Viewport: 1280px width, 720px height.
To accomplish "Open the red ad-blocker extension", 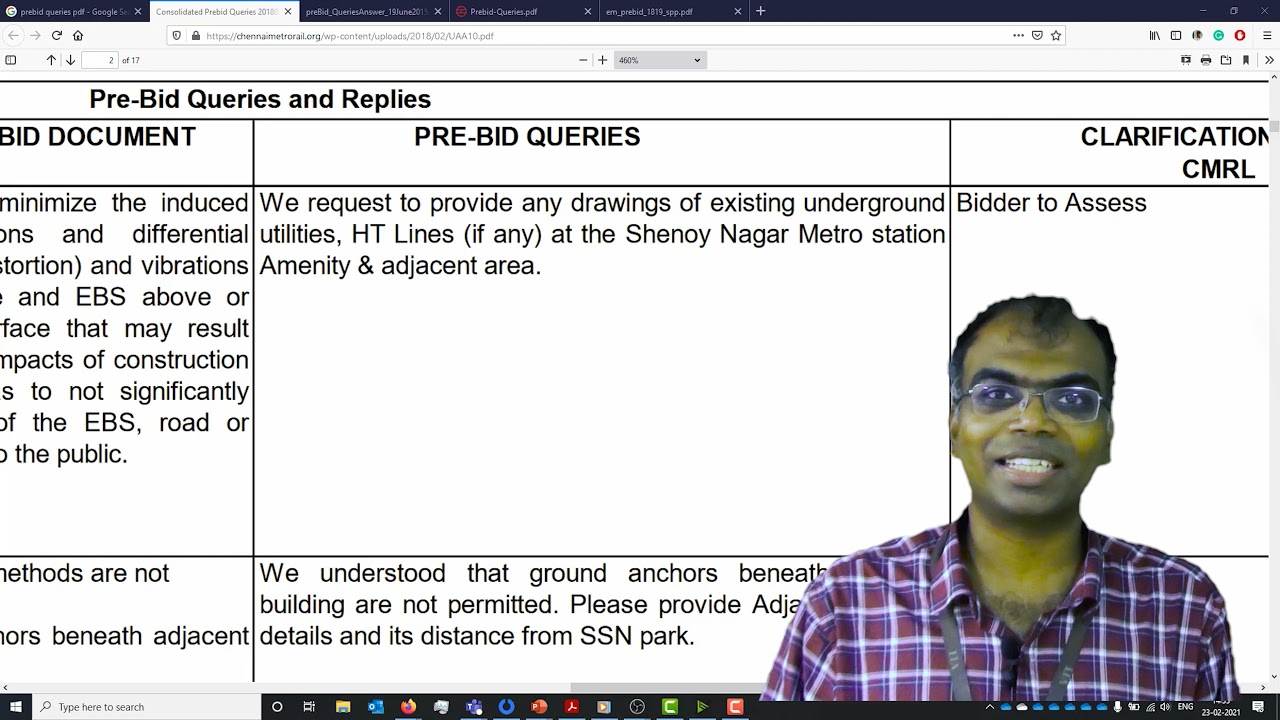I will (1240, 35).
